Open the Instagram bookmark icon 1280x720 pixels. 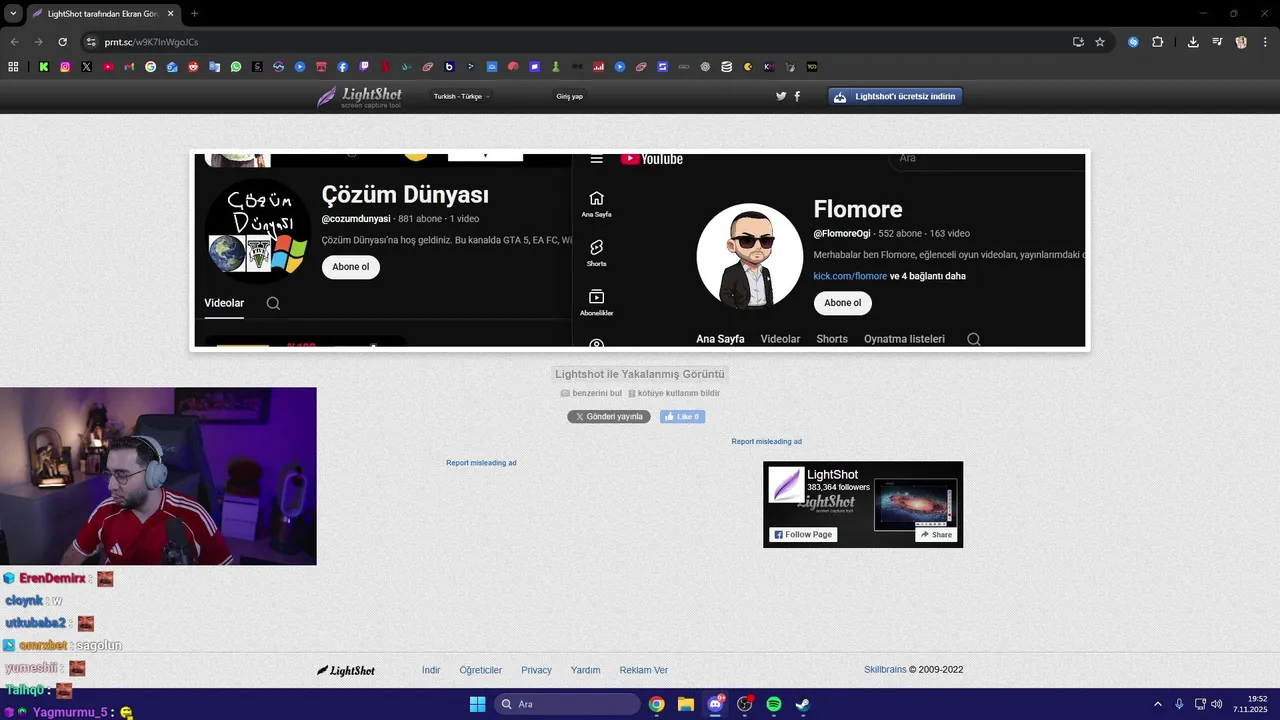coord(65,67)
